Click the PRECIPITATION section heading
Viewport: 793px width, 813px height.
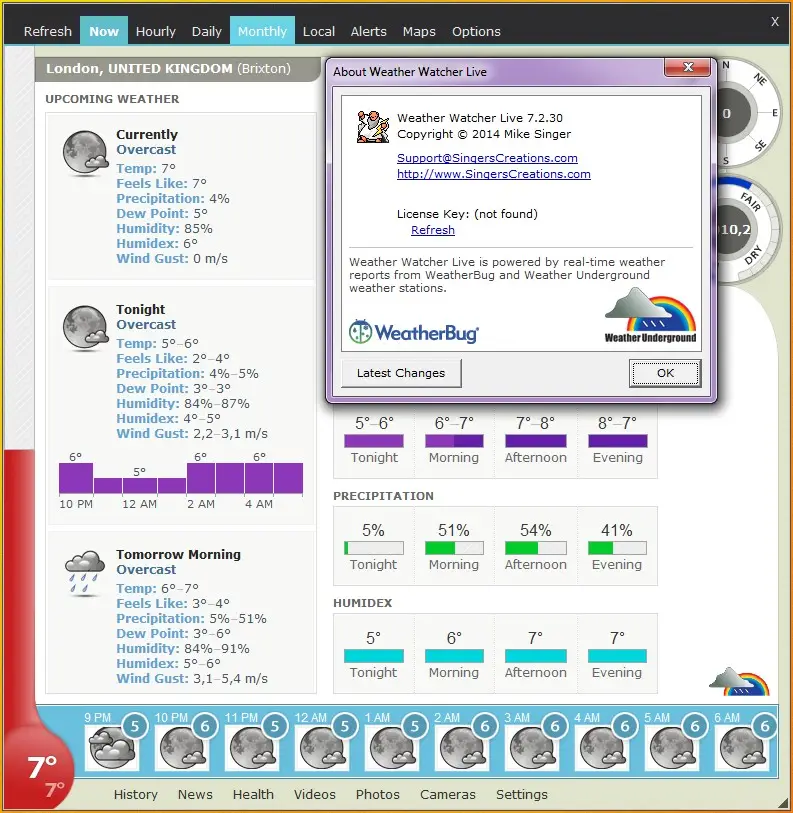click(x=383, y=496)
